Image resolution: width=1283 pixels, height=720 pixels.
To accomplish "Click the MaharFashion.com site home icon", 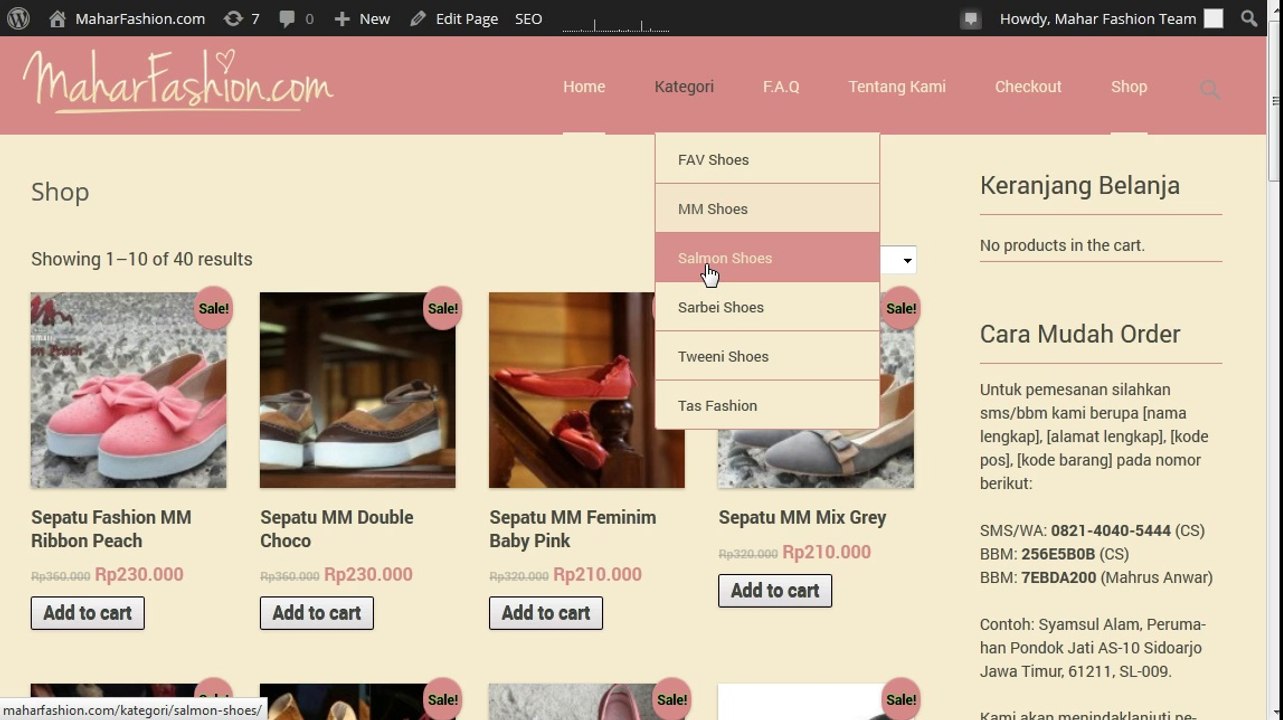I will click(x=57, y=18).
